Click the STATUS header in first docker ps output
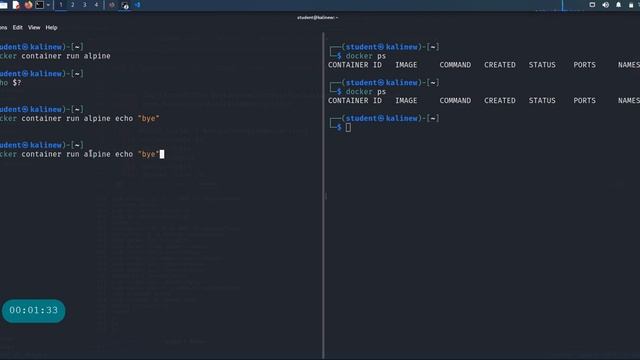This screenshot has height=360, width=640. point(542,65)
